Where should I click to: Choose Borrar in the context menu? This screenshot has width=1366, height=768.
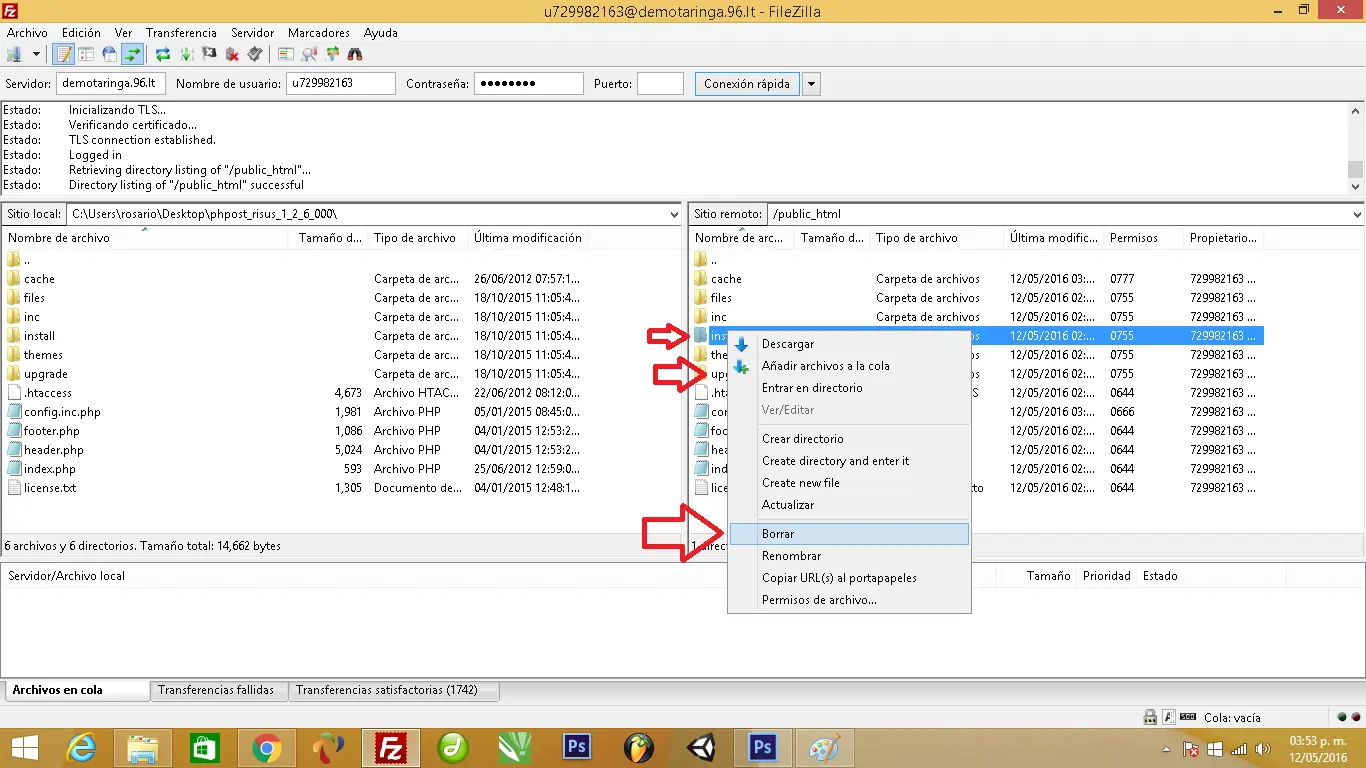pos(850,534)
